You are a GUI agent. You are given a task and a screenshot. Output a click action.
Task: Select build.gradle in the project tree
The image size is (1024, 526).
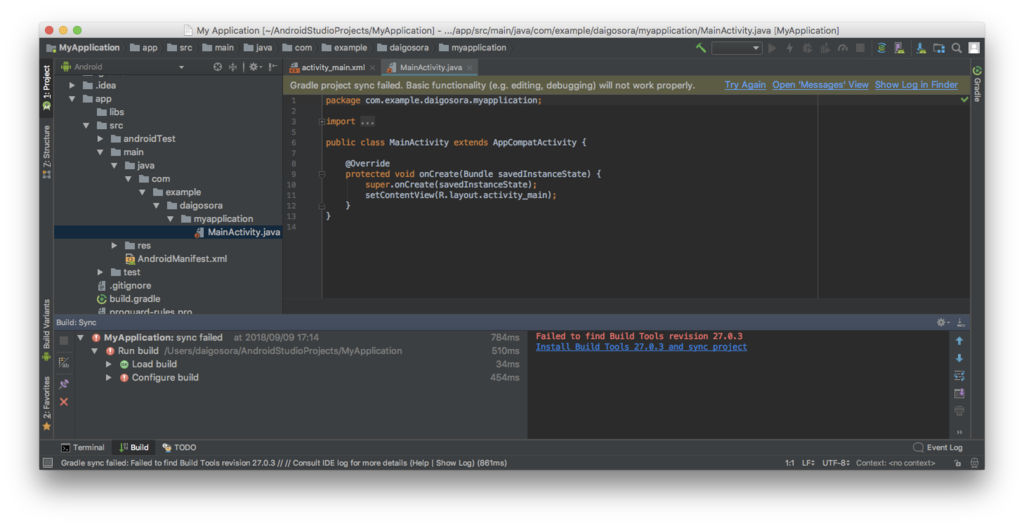coord(135,299)
